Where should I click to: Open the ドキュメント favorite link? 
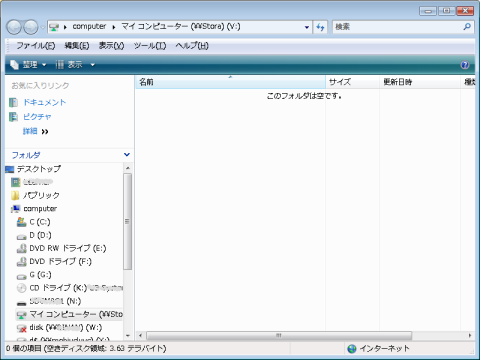[x=44, y=102]
